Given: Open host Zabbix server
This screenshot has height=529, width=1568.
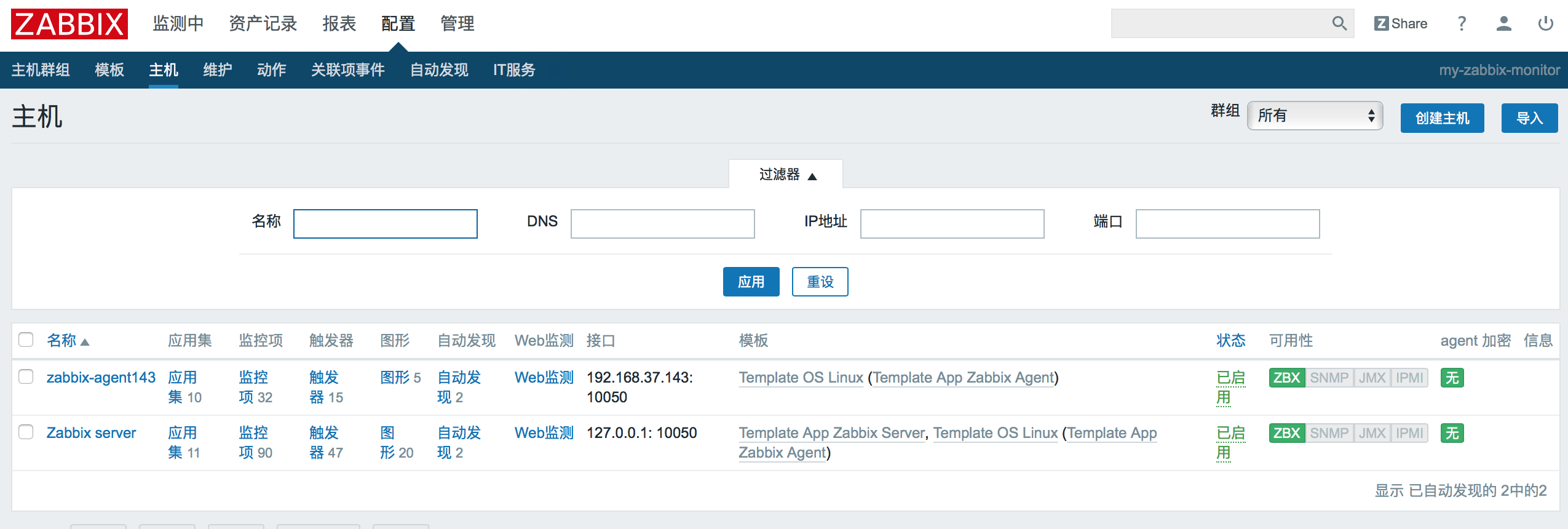Looking at the screenshot, I should pos(91,433).
